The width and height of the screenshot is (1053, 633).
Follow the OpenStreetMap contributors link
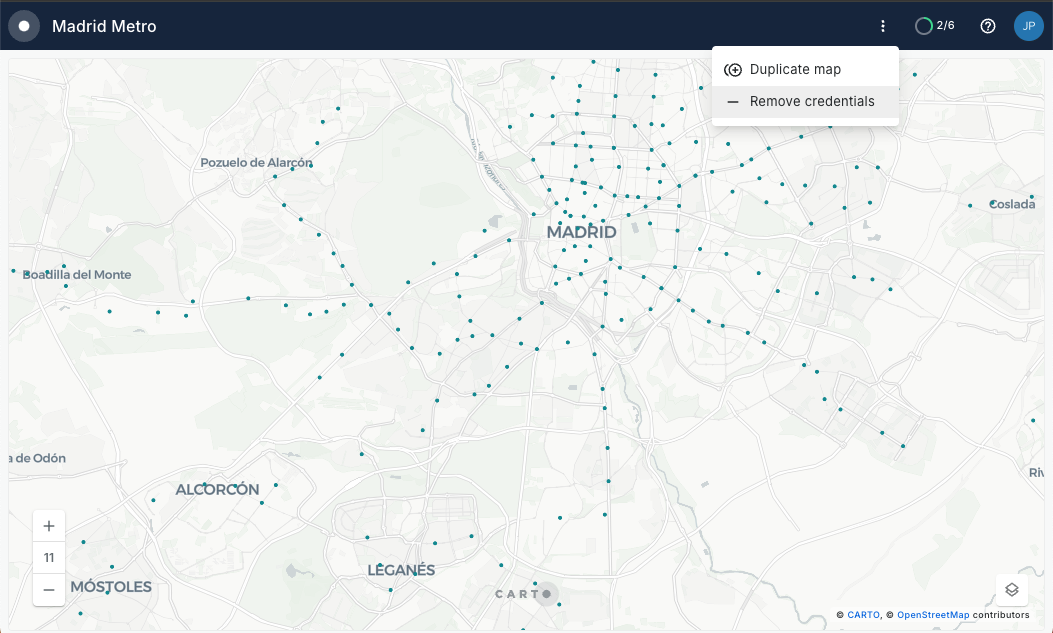click(x=932, y=615)
